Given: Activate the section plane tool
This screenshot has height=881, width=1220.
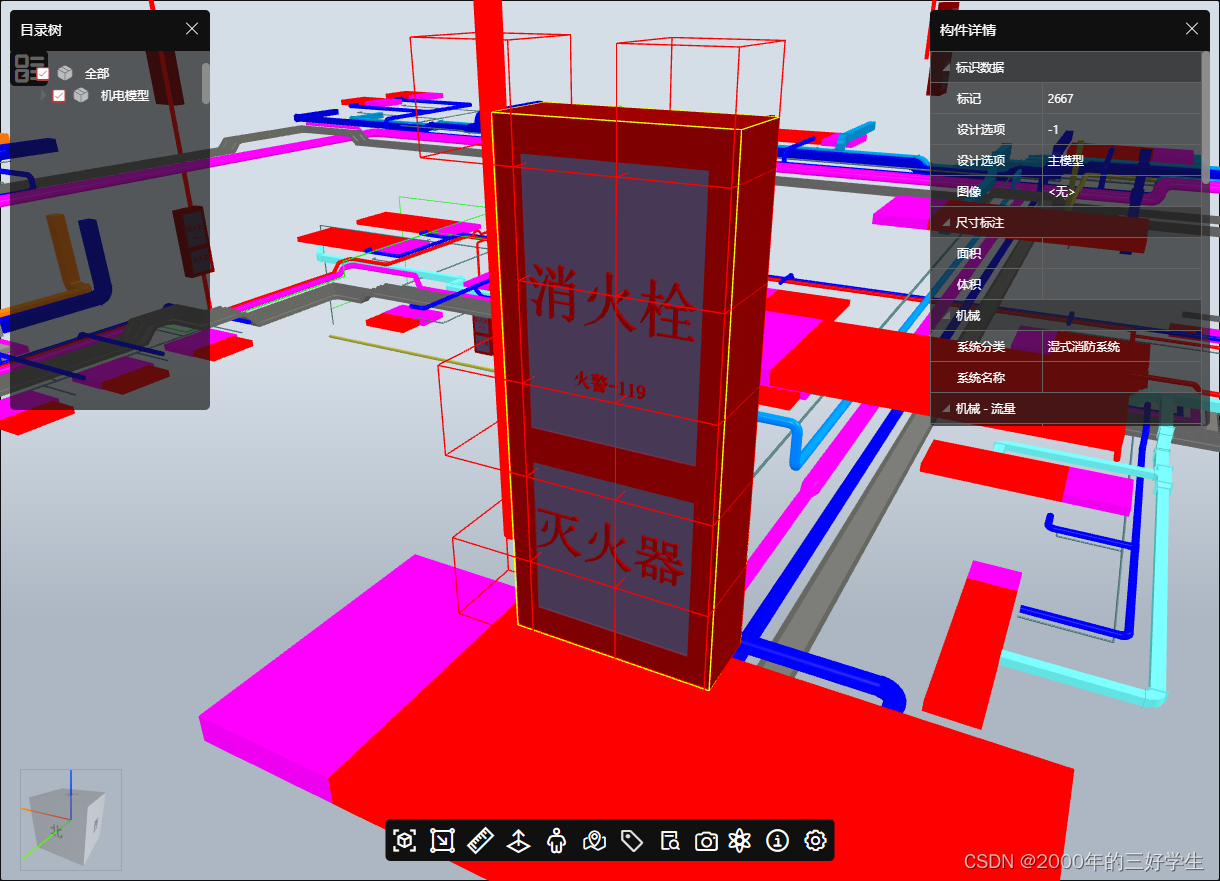Looking at the screenshot, I should click(518, 841).
